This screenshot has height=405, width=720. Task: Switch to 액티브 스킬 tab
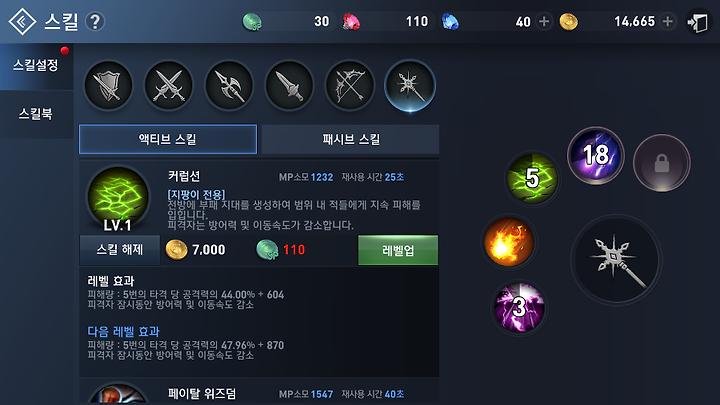click(168, 139)
